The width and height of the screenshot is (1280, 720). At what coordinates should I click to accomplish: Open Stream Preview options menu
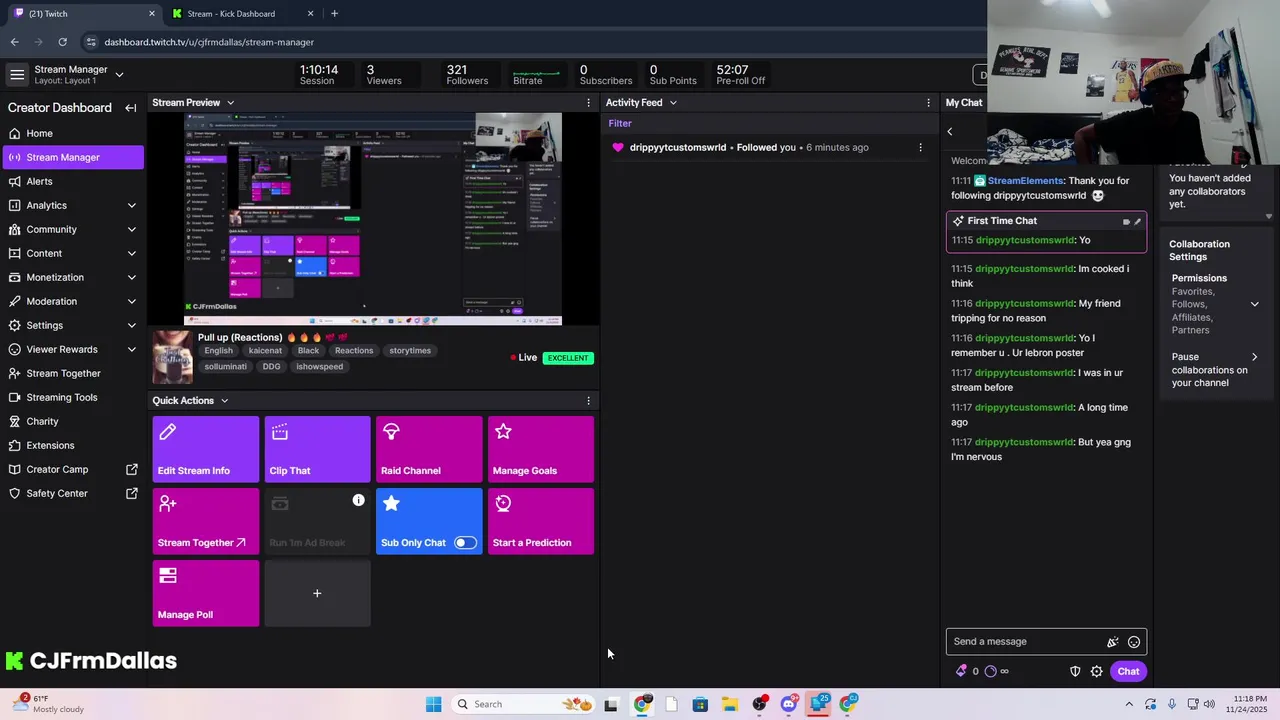(x=588, y=103)
